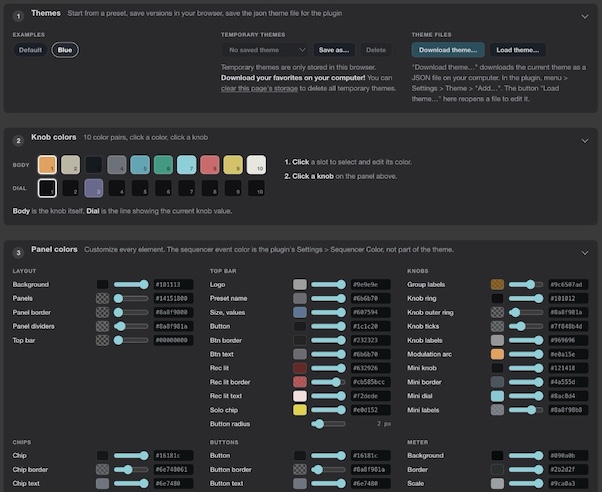Image resolution: width=602 pixels, height=492 pixels.
Task: Collapse the Panel colors section chevron
Action: pyautogui.click(x=585, y=253)
